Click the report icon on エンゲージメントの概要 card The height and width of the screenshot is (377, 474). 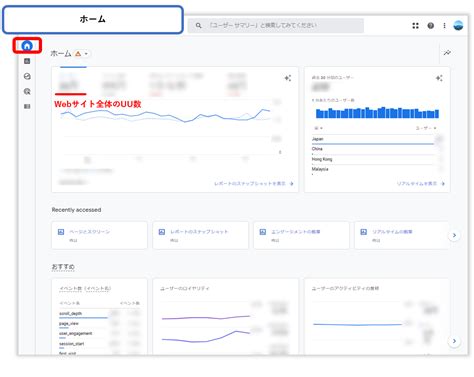coord(263,232)
